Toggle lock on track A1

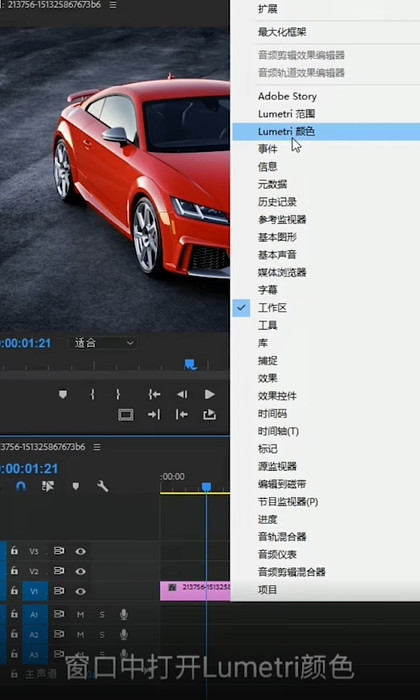[x=14, y=614]
